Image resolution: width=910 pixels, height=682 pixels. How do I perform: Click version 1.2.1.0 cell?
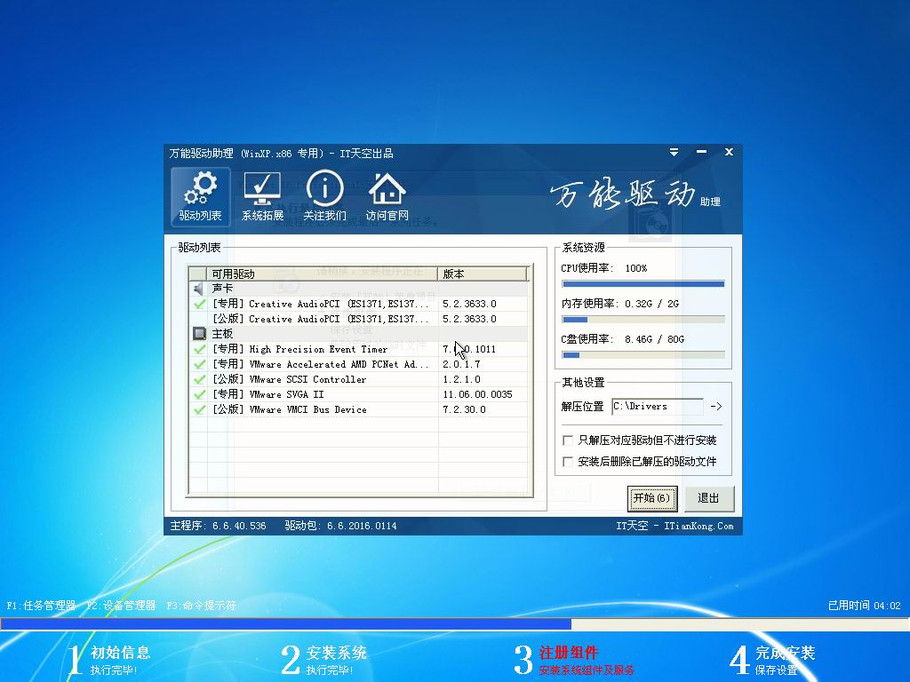[461, 379]
